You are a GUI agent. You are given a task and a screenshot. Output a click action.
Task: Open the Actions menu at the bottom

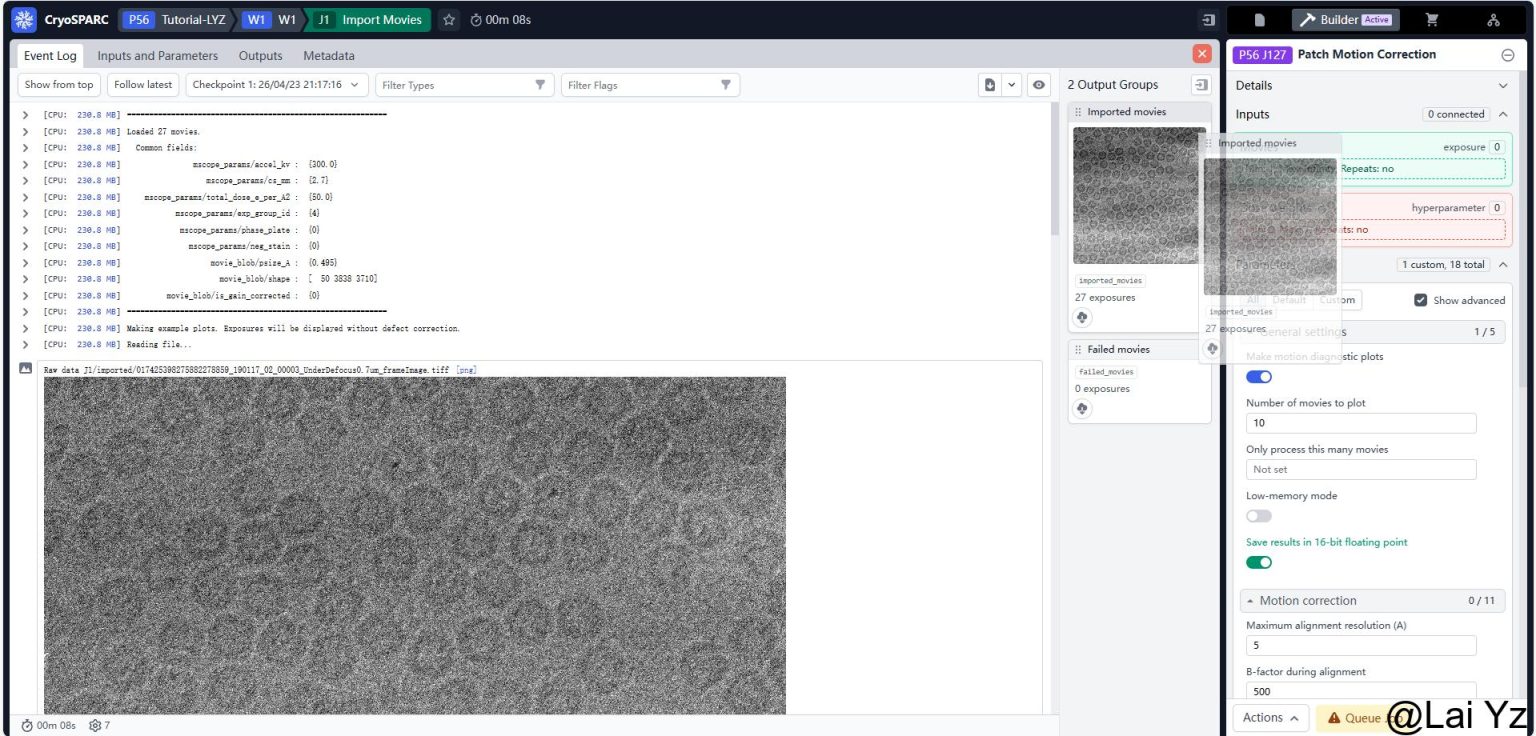tap(1270, 717)
